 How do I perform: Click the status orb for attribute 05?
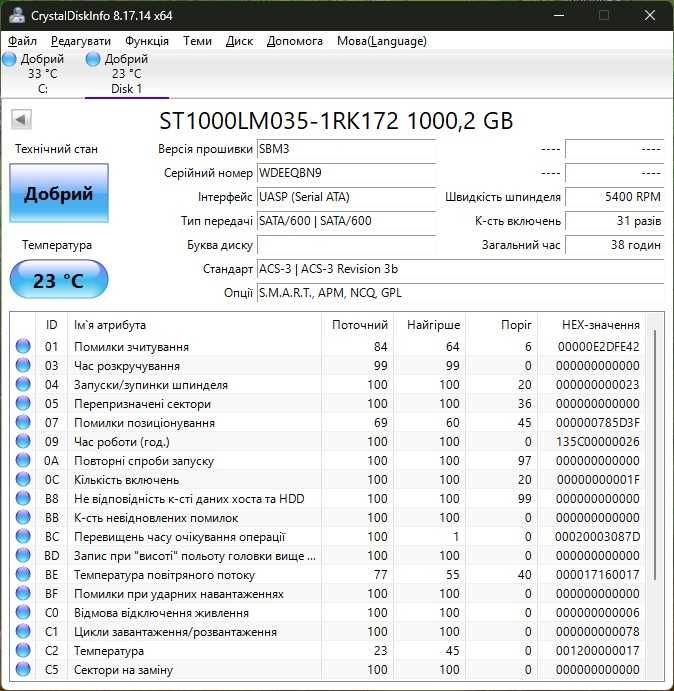point(23,403)
